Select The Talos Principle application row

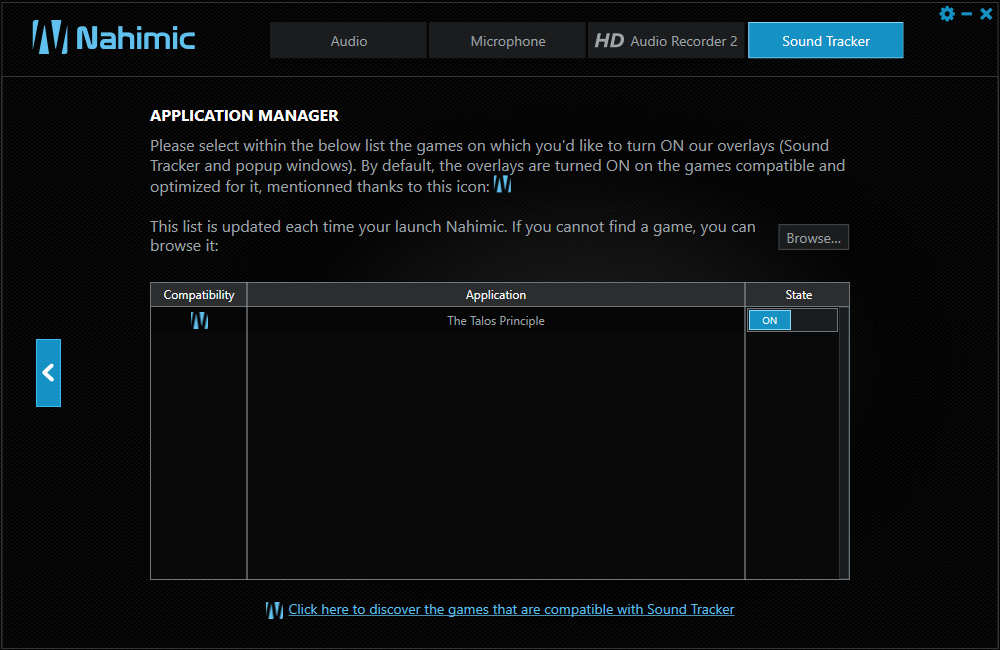[x=495, y=320]
